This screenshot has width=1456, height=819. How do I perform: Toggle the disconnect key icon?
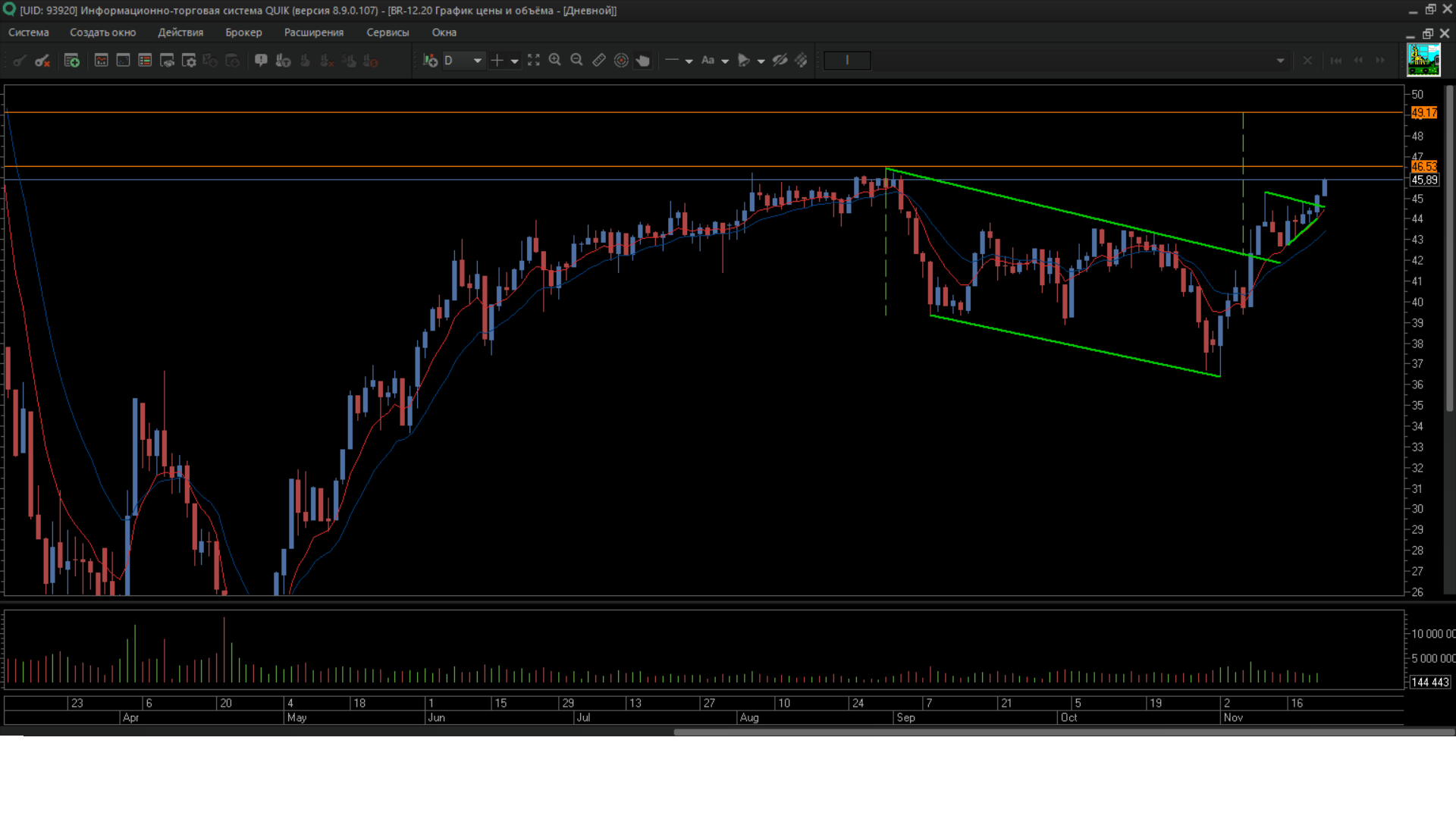42,61
